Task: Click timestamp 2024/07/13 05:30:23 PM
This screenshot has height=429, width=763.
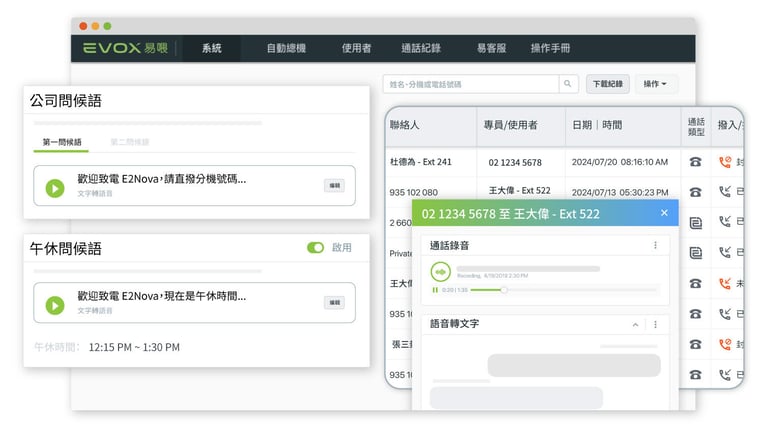Action: (619, 192)
